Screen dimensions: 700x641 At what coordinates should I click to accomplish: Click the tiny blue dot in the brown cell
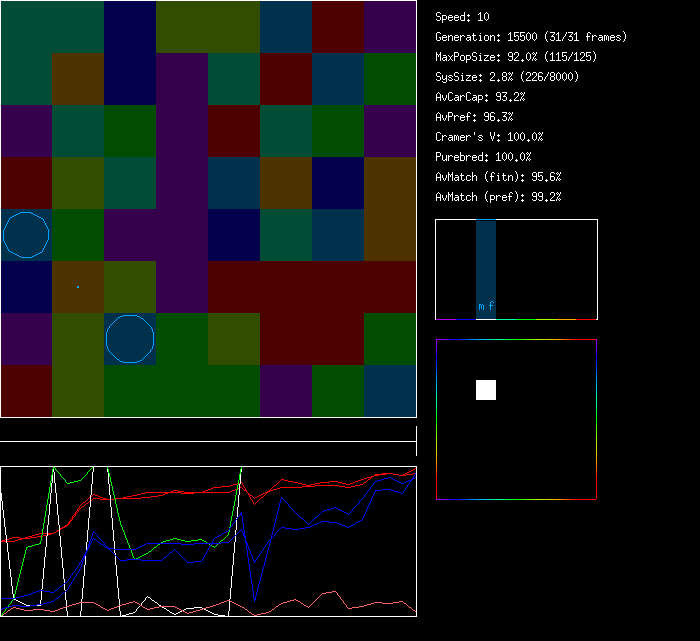tap(78, 287)
